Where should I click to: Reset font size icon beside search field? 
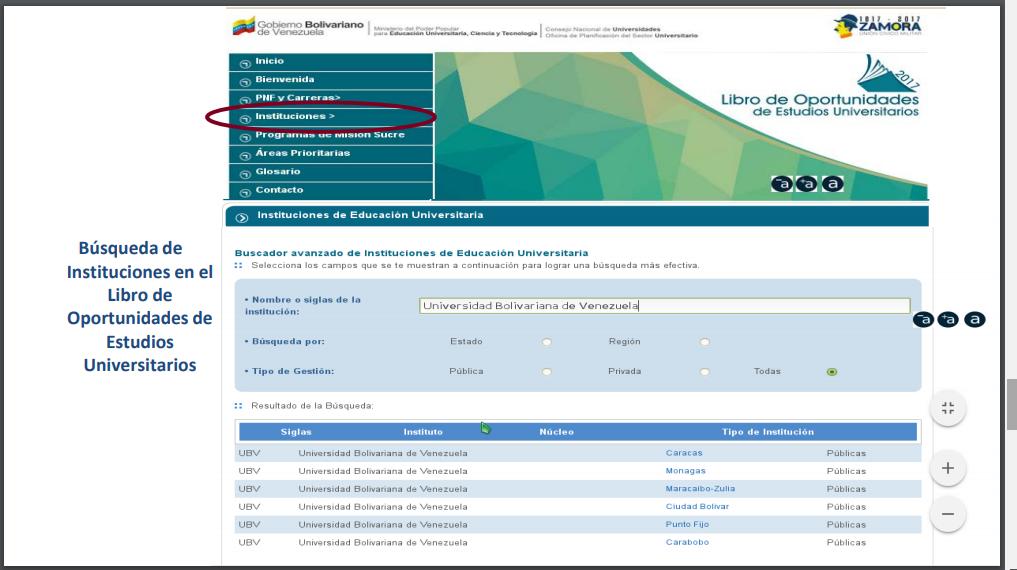point(974,319)
